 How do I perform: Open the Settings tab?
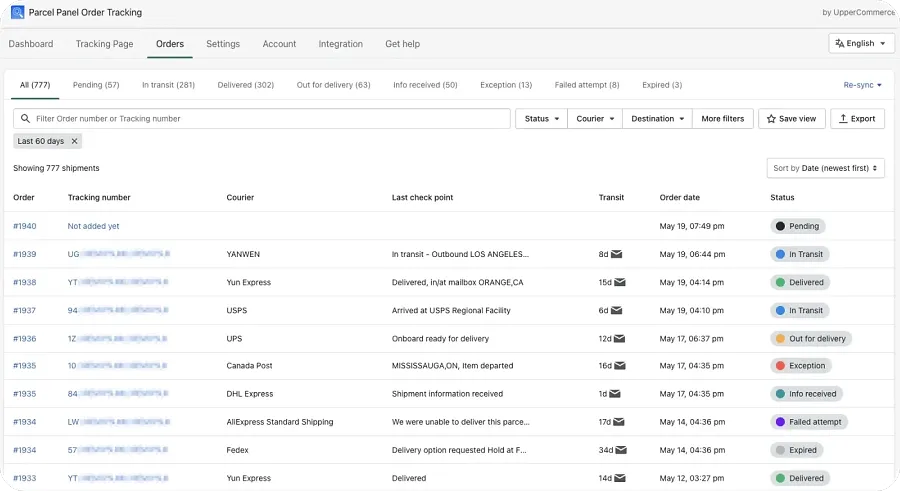[223, 44]
